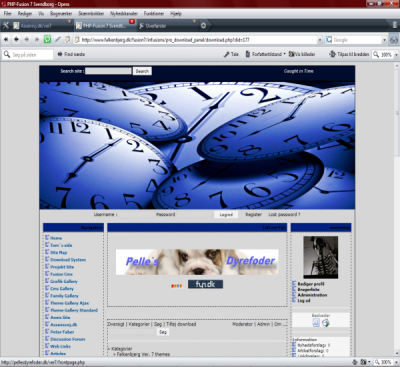Click the Pelle's Dyrefoder banner image
400x367 pixels.
pos(197,262)
